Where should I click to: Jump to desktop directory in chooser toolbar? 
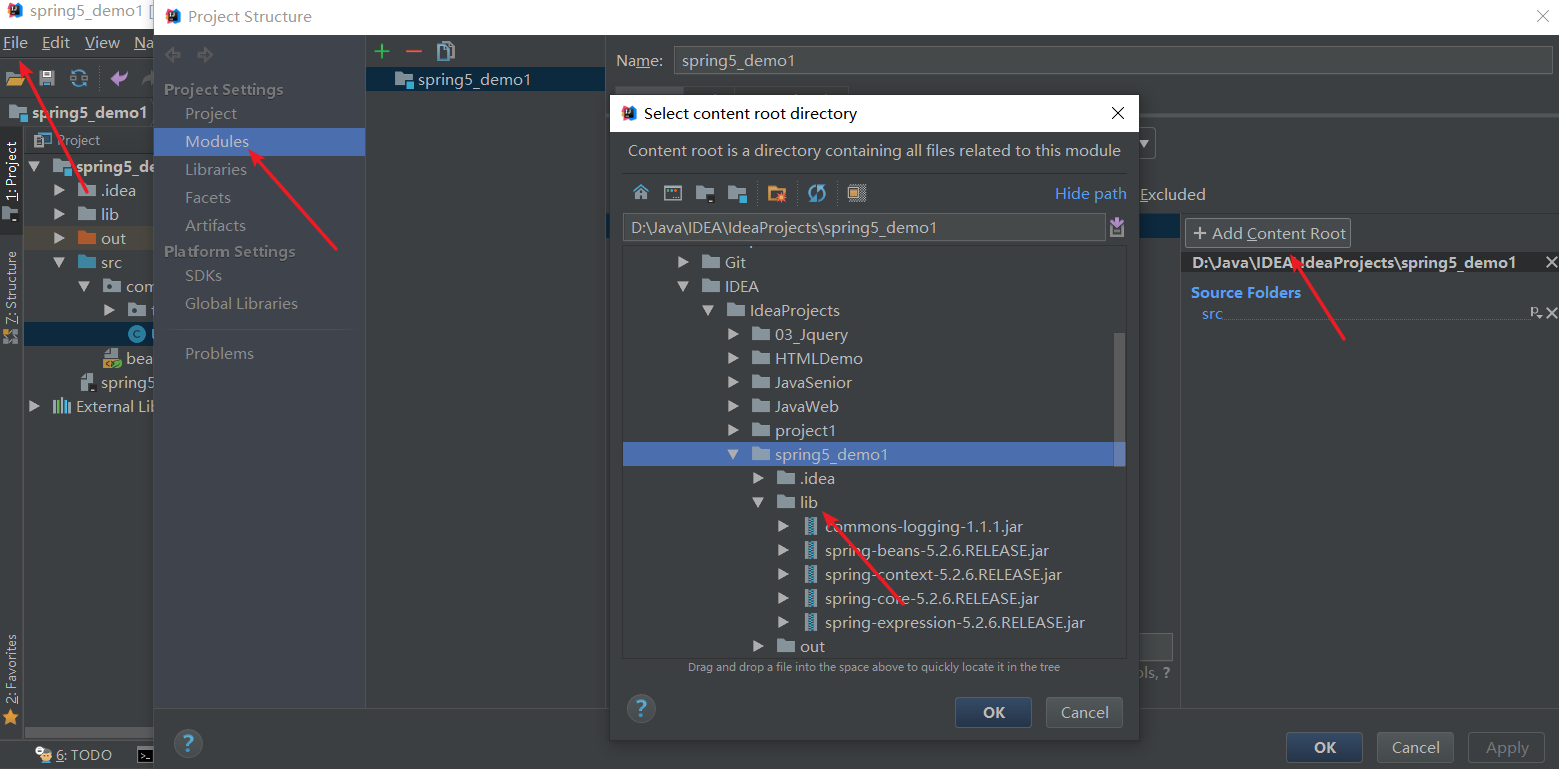tap(673, 193)
